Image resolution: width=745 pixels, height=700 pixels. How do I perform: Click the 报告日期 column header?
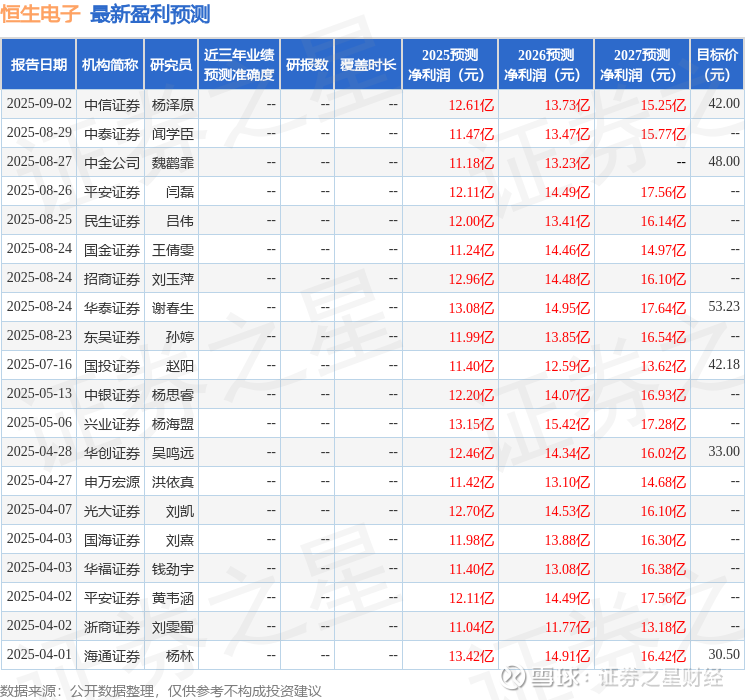[x=38, y=64]
